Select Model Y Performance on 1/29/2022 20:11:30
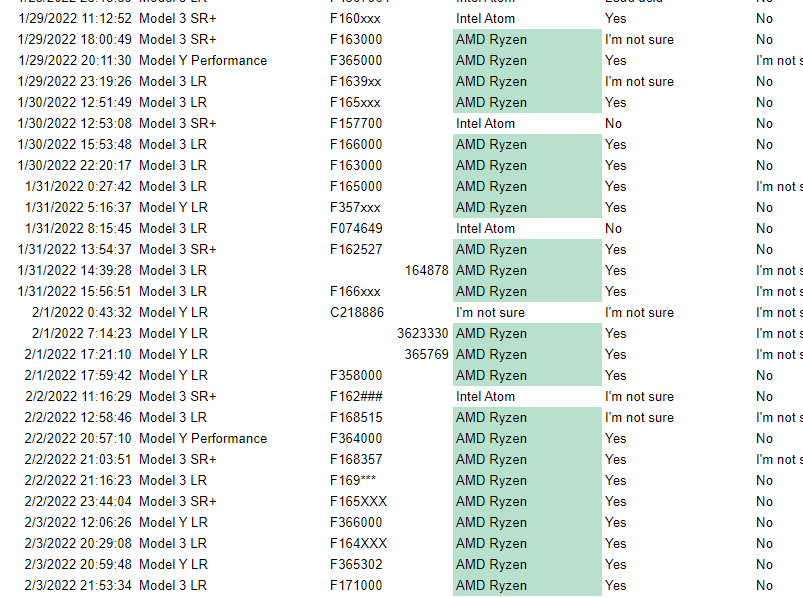Viewport: 803px width, 598px height. (x=203, y=60)
